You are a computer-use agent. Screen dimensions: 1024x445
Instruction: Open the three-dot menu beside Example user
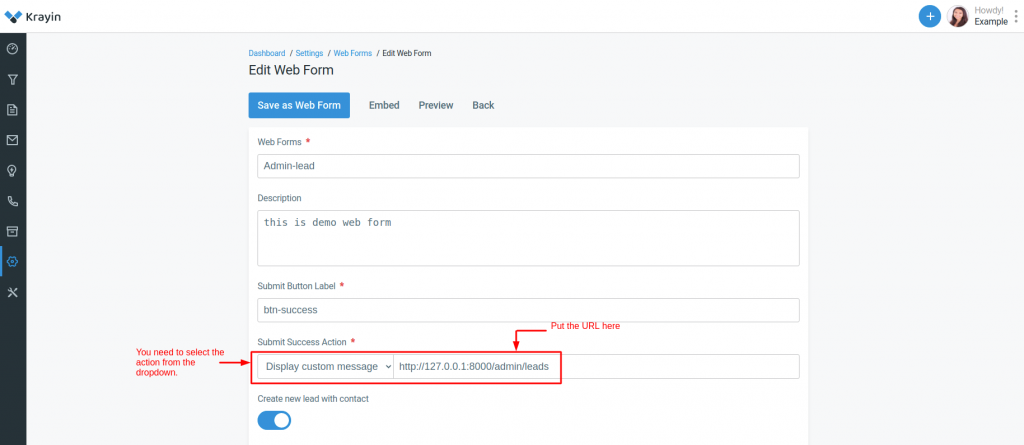(1016, 16)
